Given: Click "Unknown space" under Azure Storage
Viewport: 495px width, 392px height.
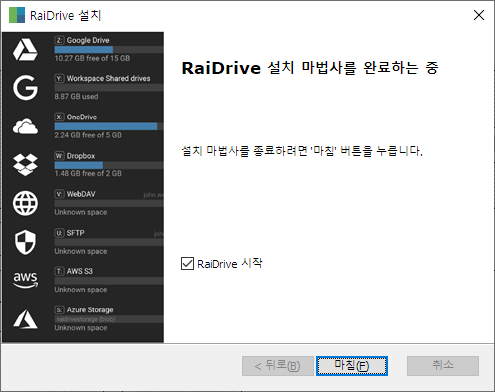Looking at the screenshot, I should click(81, 328).
